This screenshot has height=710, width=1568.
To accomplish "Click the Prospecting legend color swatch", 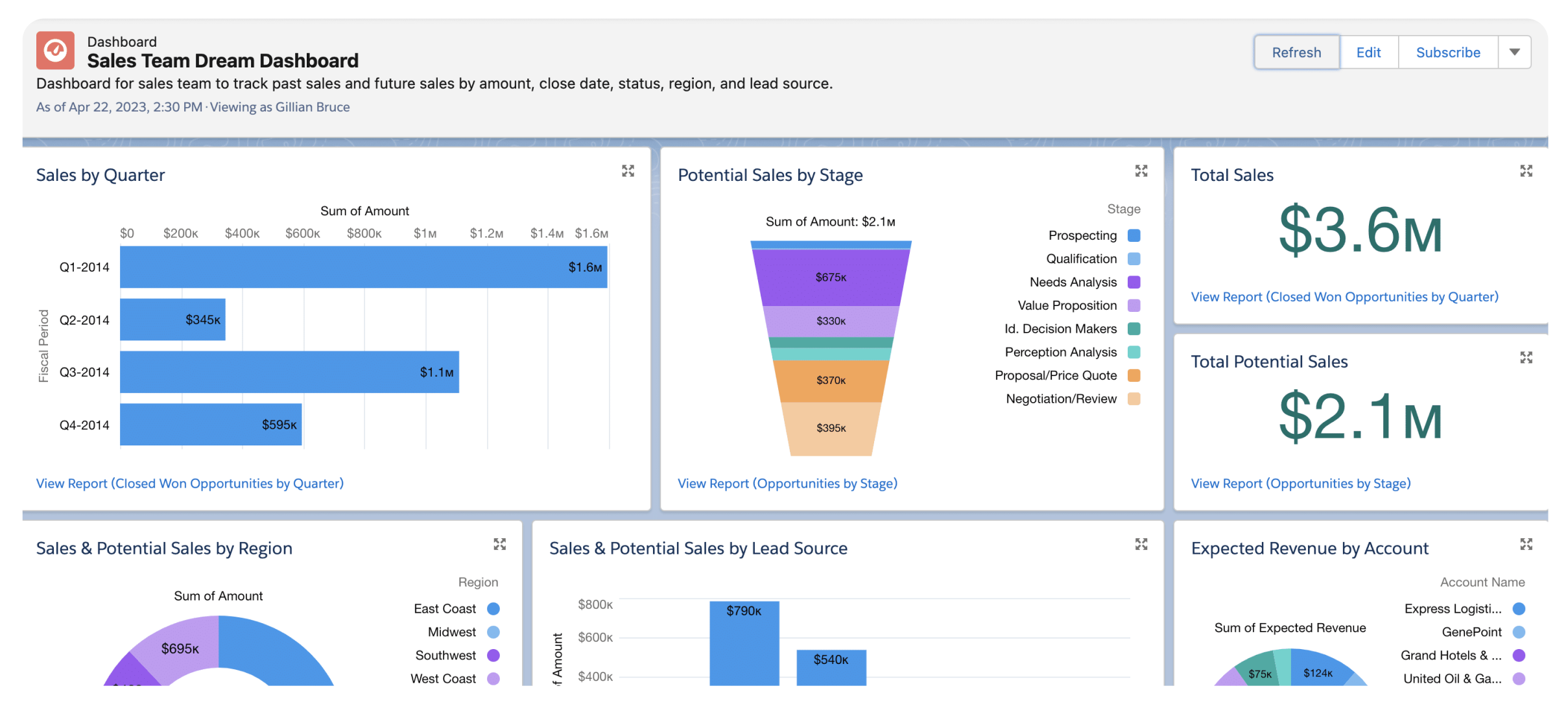I will pyautogui.click(x=1134, y=235).
